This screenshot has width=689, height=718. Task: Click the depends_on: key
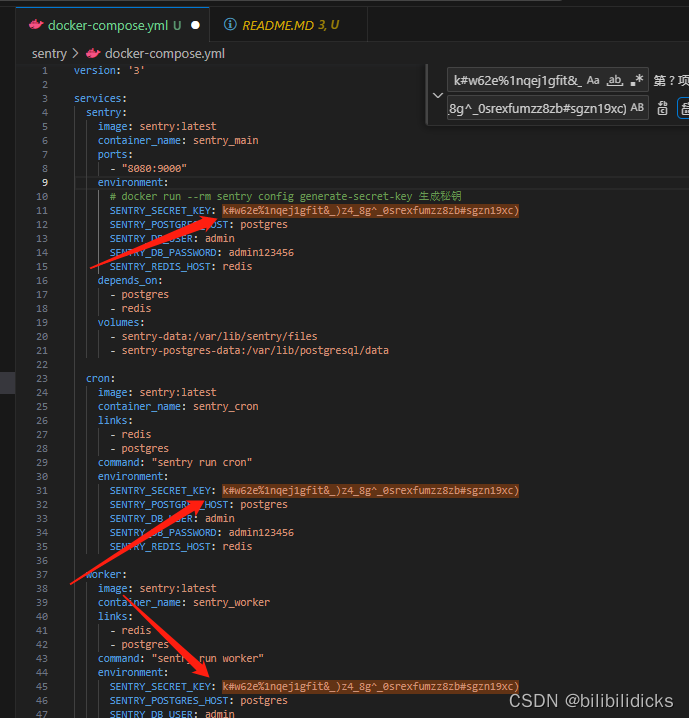(130, 280)
